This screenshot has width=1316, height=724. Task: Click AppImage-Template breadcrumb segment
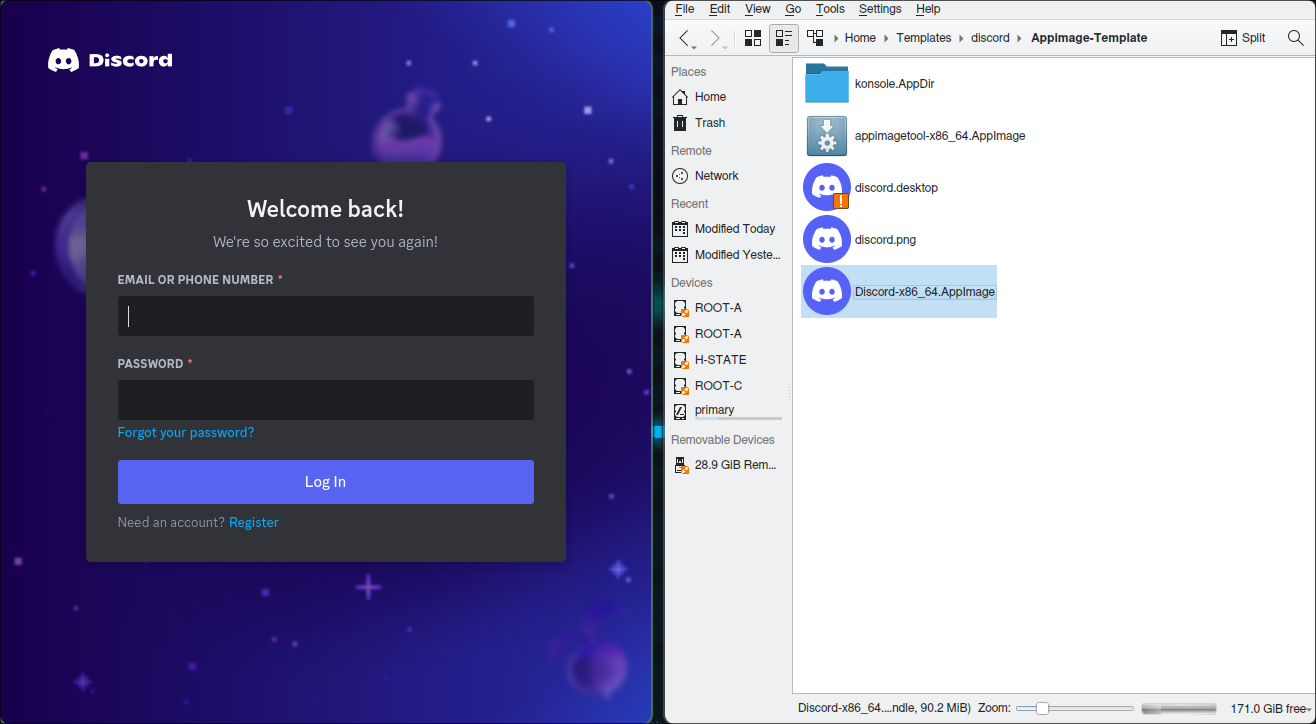1089,38
